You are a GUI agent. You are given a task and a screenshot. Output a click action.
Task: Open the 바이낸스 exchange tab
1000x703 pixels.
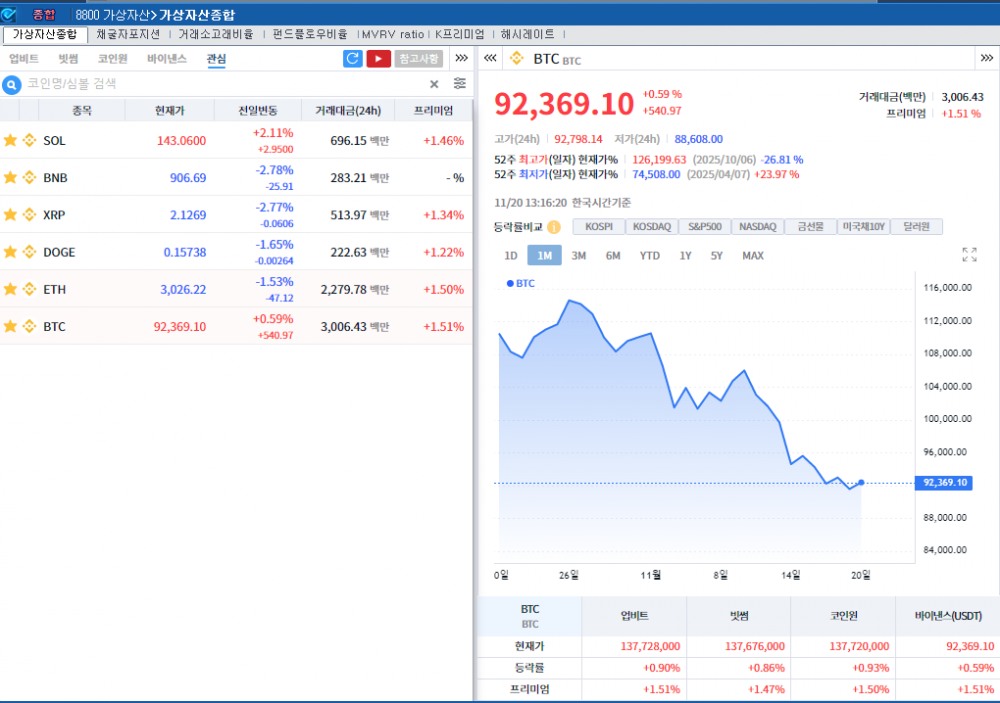tap(168, 58)
